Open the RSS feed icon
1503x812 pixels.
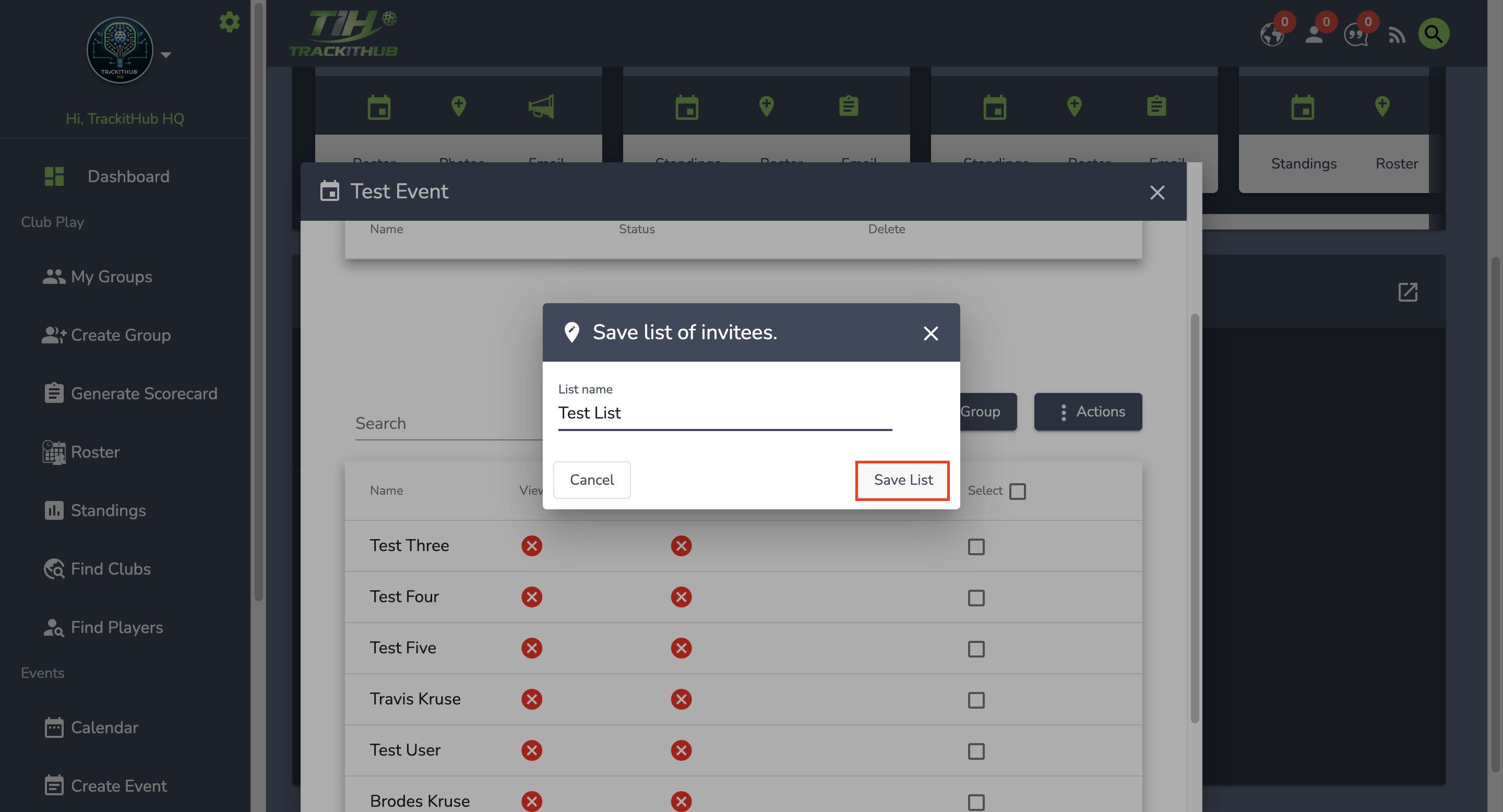[x=1397, y=35]
